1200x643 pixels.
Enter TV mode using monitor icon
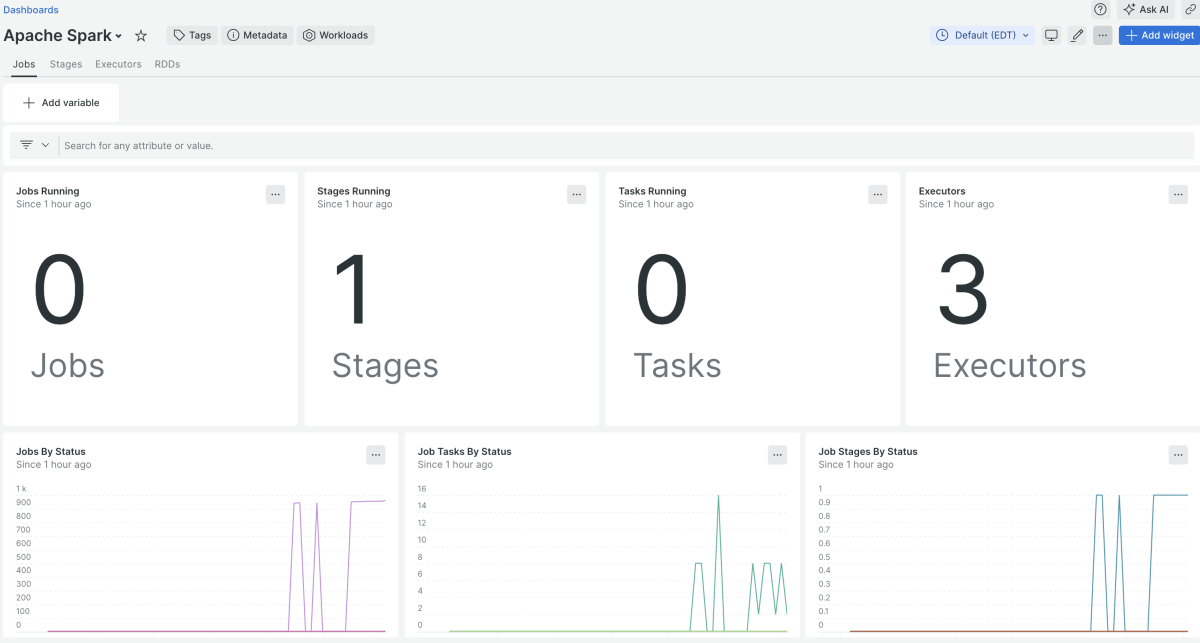click(x=1051, y=35)
